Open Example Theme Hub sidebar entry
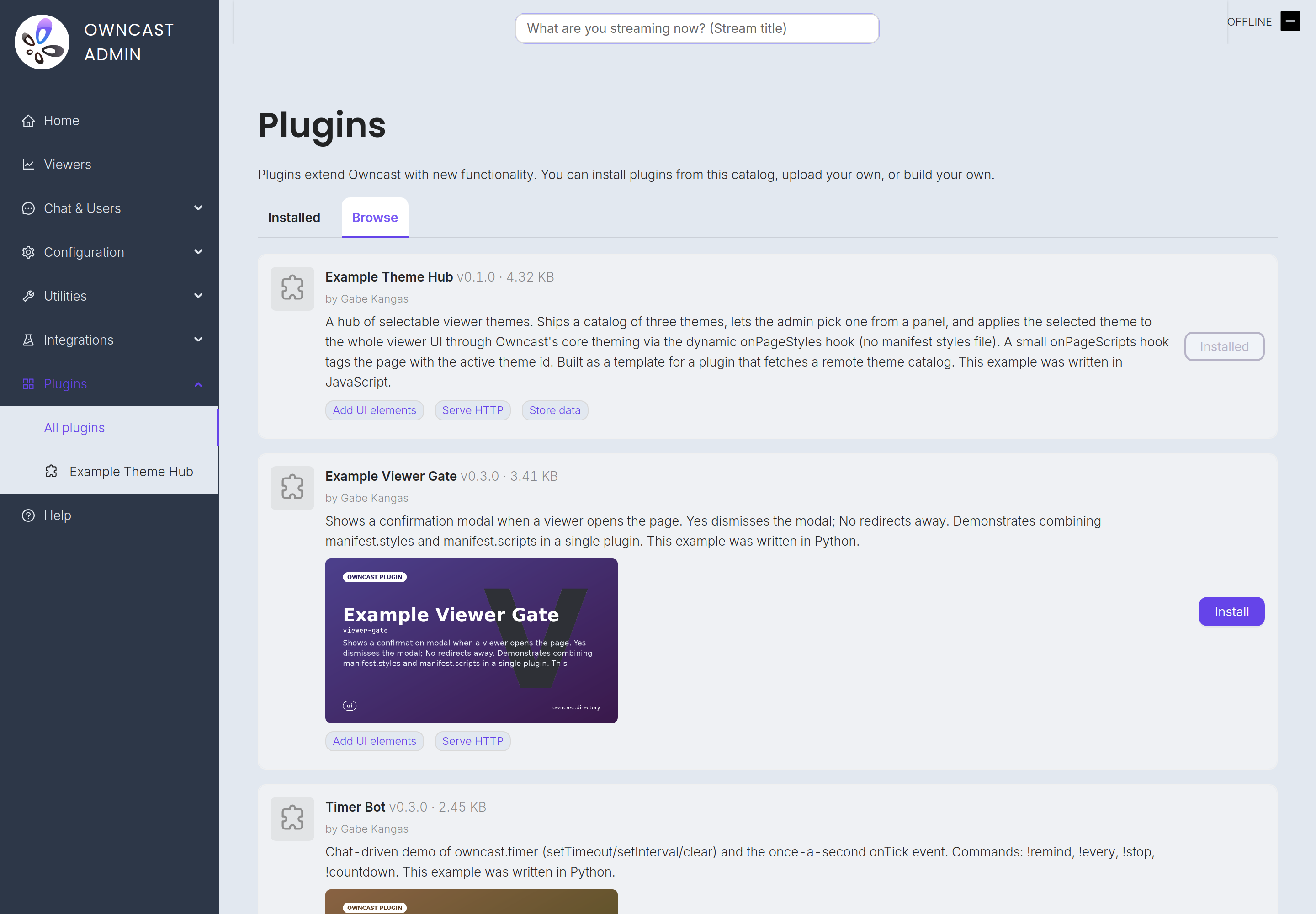 click(x=109, y=471)
